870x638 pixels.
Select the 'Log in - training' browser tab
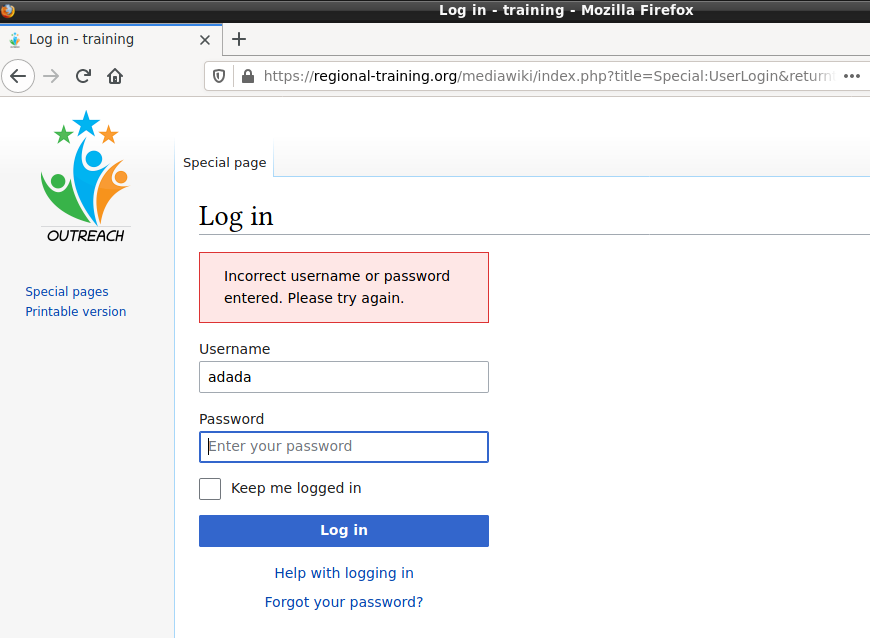[100, 40]
